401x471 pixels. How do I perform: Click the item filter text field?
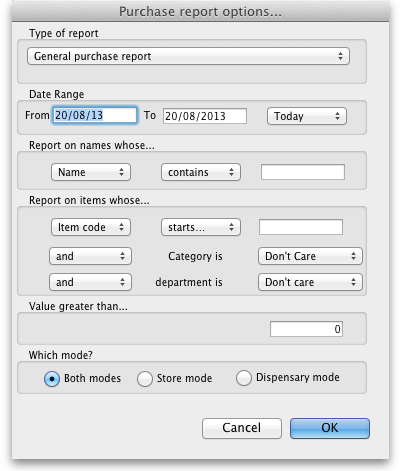(x=301, y=227)
